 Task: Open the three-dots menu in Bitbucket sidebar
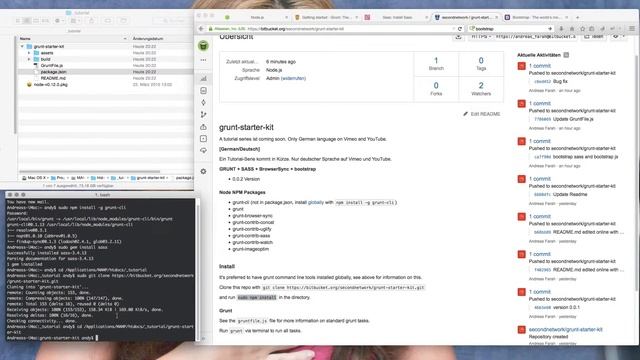tap(203, 60)
